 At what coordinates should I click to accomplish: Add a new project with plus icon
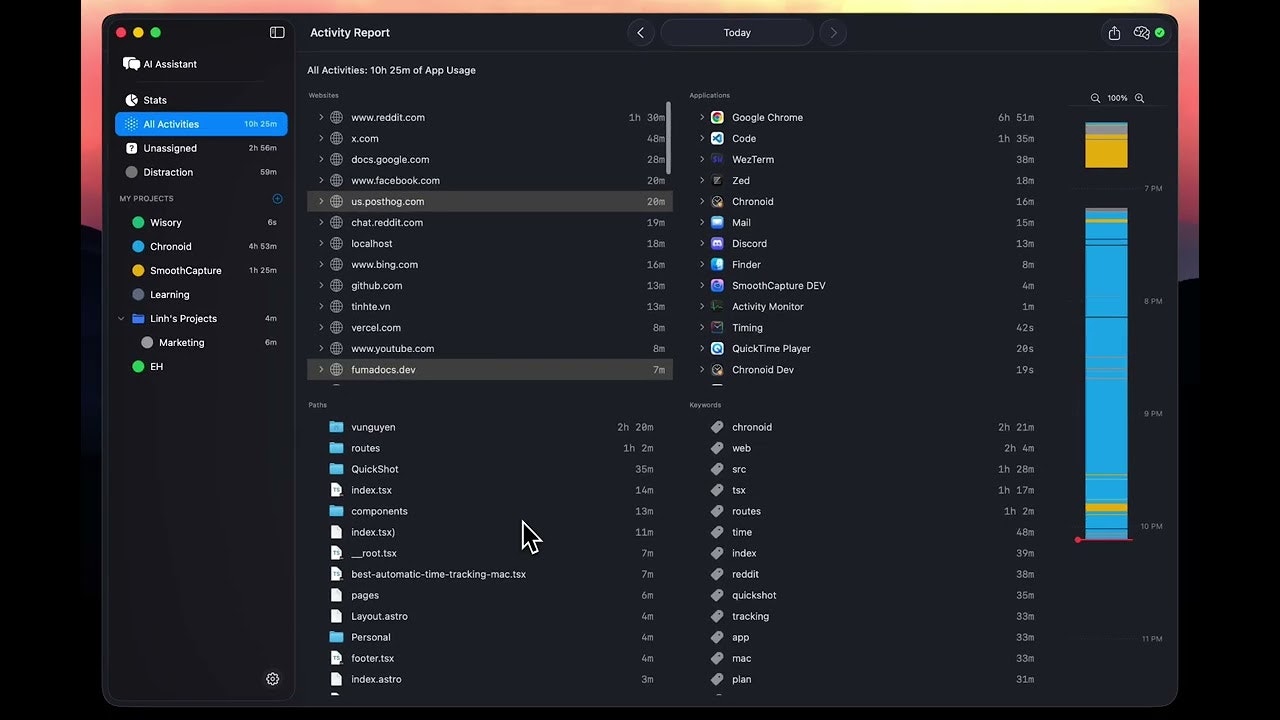(x=277, y=199)
